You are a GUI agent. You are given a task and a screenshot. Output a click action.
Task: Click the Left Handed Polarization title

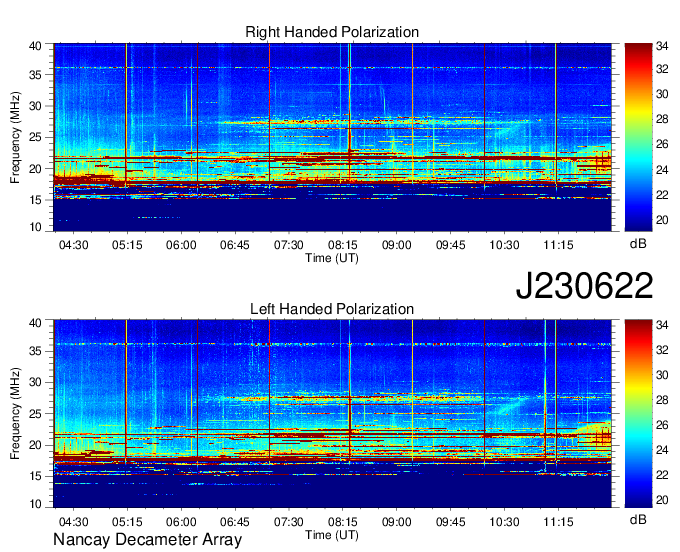point(332,309)
